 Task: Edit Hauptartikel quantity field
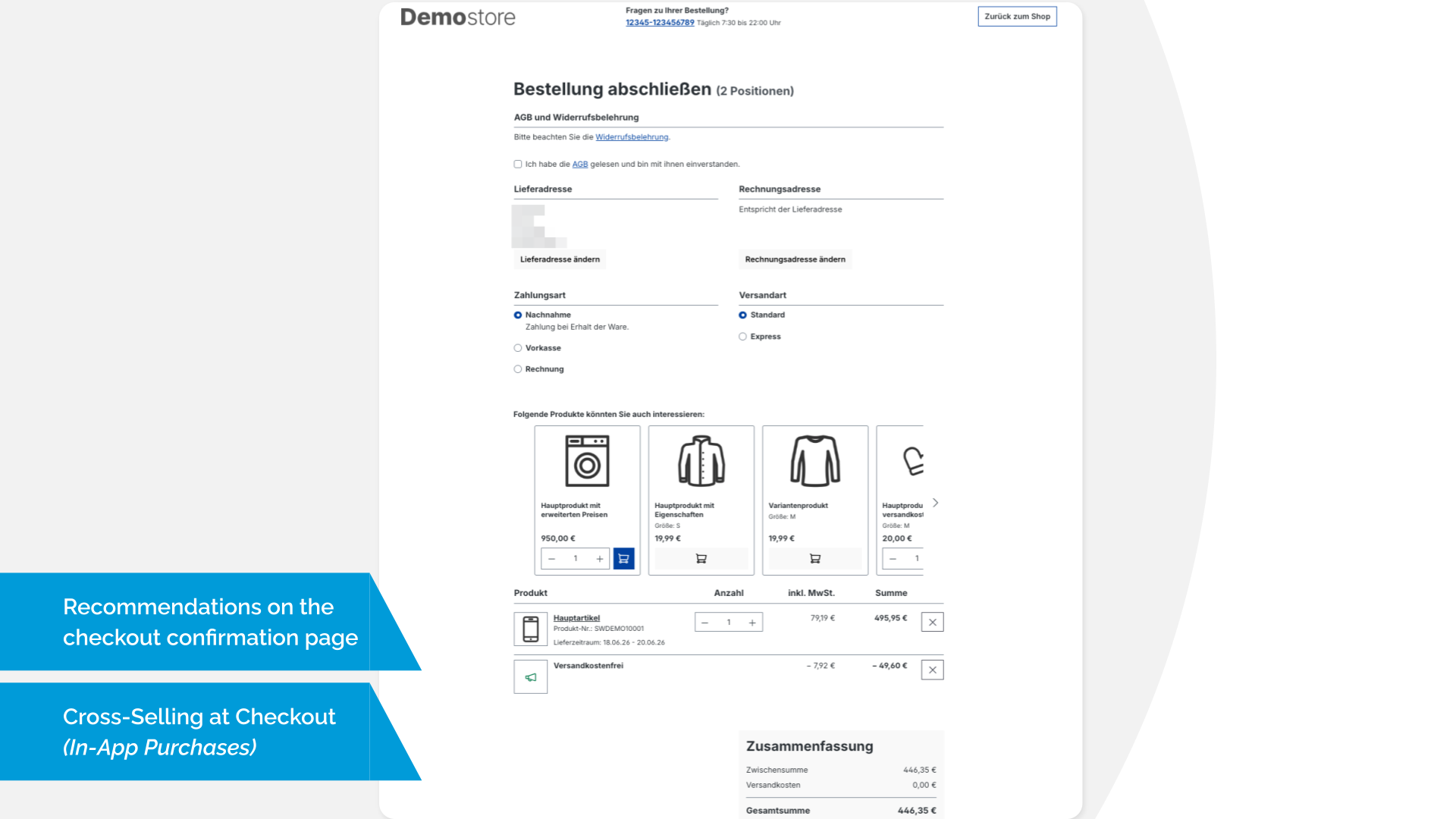(x=729, y=623)
